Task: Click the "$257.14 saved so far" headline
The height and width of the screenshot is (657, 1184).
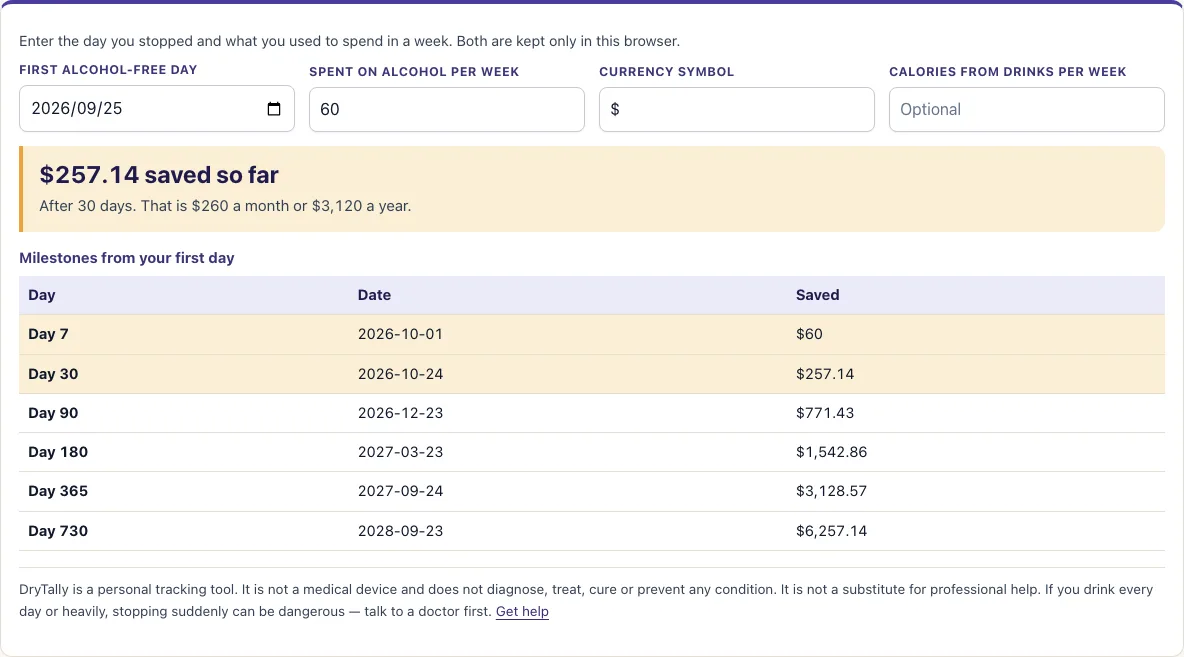Action: (x=159, y=175)
